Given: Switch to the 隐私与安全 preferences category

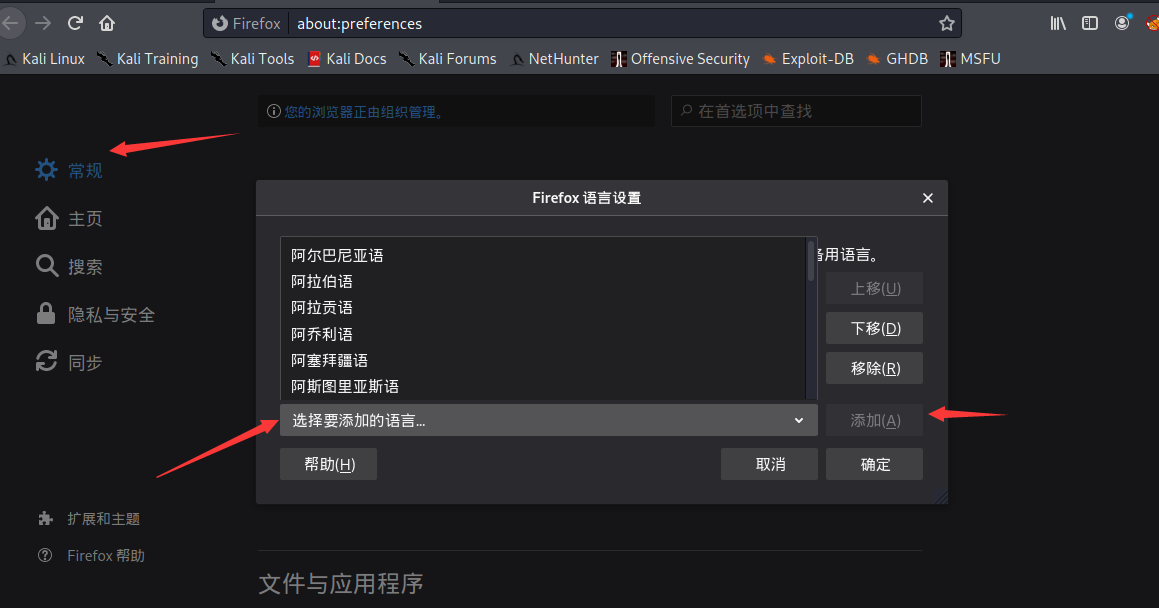Looking at the screenshot, I should click(112, 315).
